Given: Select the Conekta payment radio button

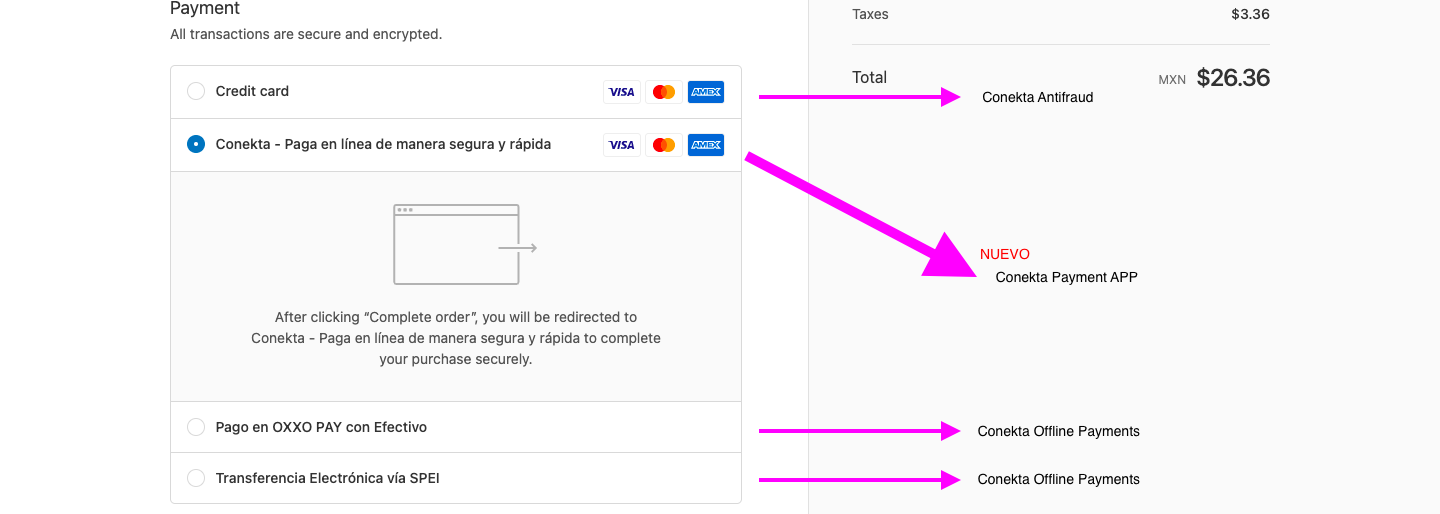Looking at the screenshot, I should point(196,144).
